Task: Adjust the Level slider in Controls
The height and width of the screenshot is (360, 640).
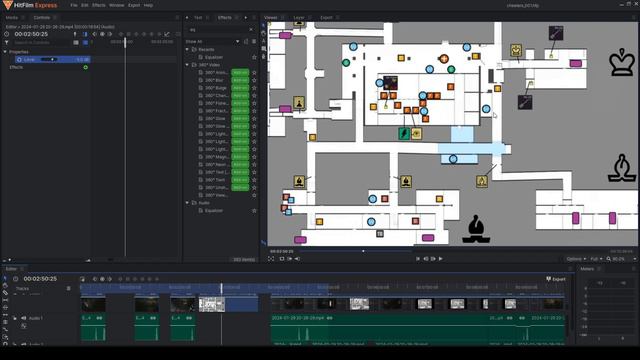Action: (49, 60)
